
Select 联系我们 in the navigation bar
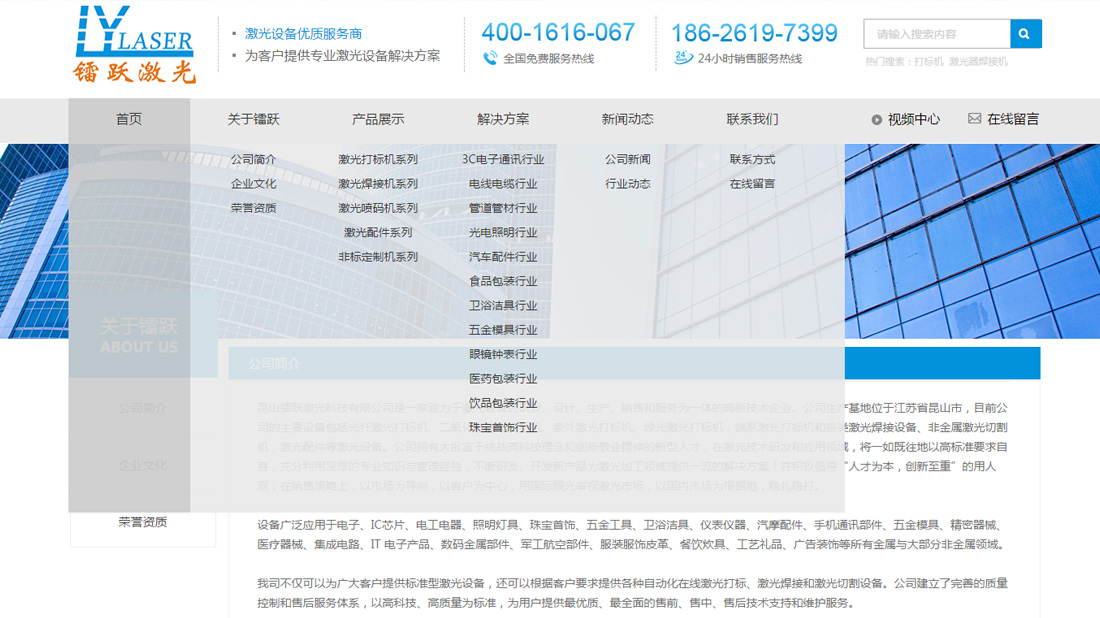pyautogui.click(x=752, y=119)
